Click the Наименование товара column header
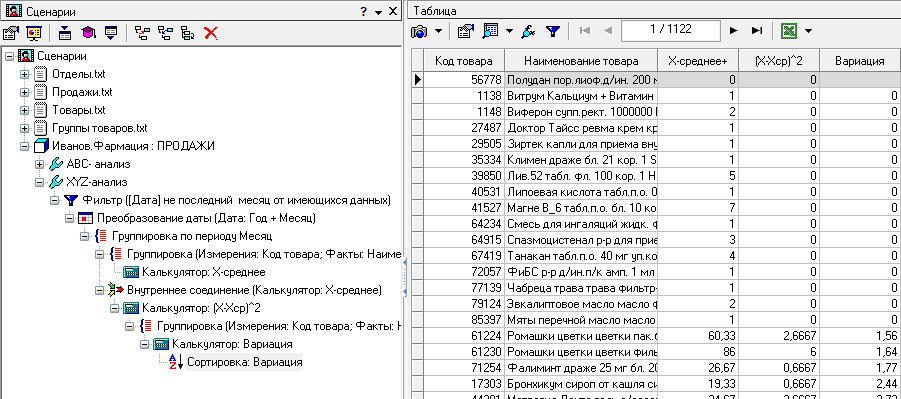This screenshot has height=399, width=901. (581, 61)
